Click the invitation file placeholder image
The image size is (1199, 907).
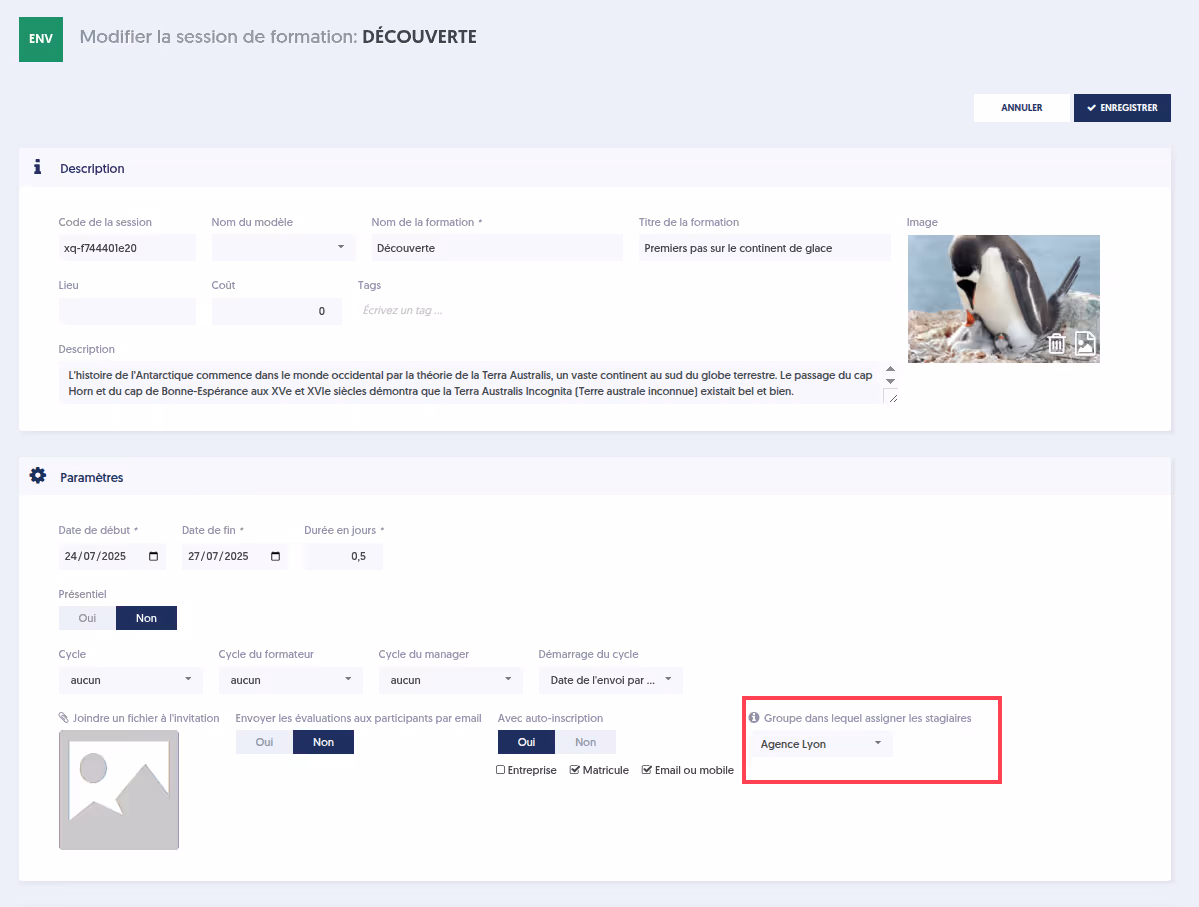[x=119, y=790]
